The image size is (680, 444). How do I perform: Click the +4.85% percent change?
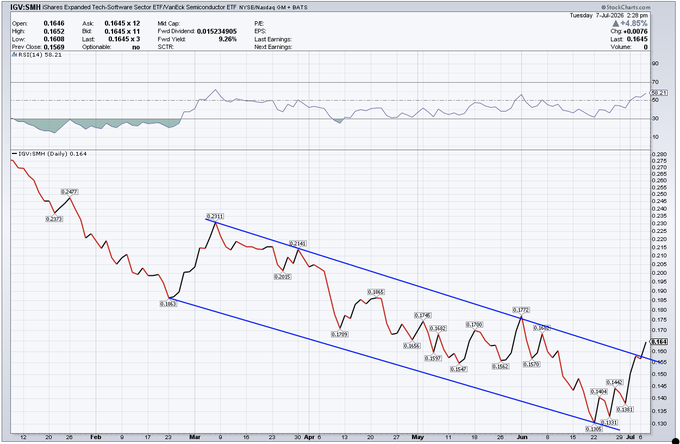(x=634, y=23)
